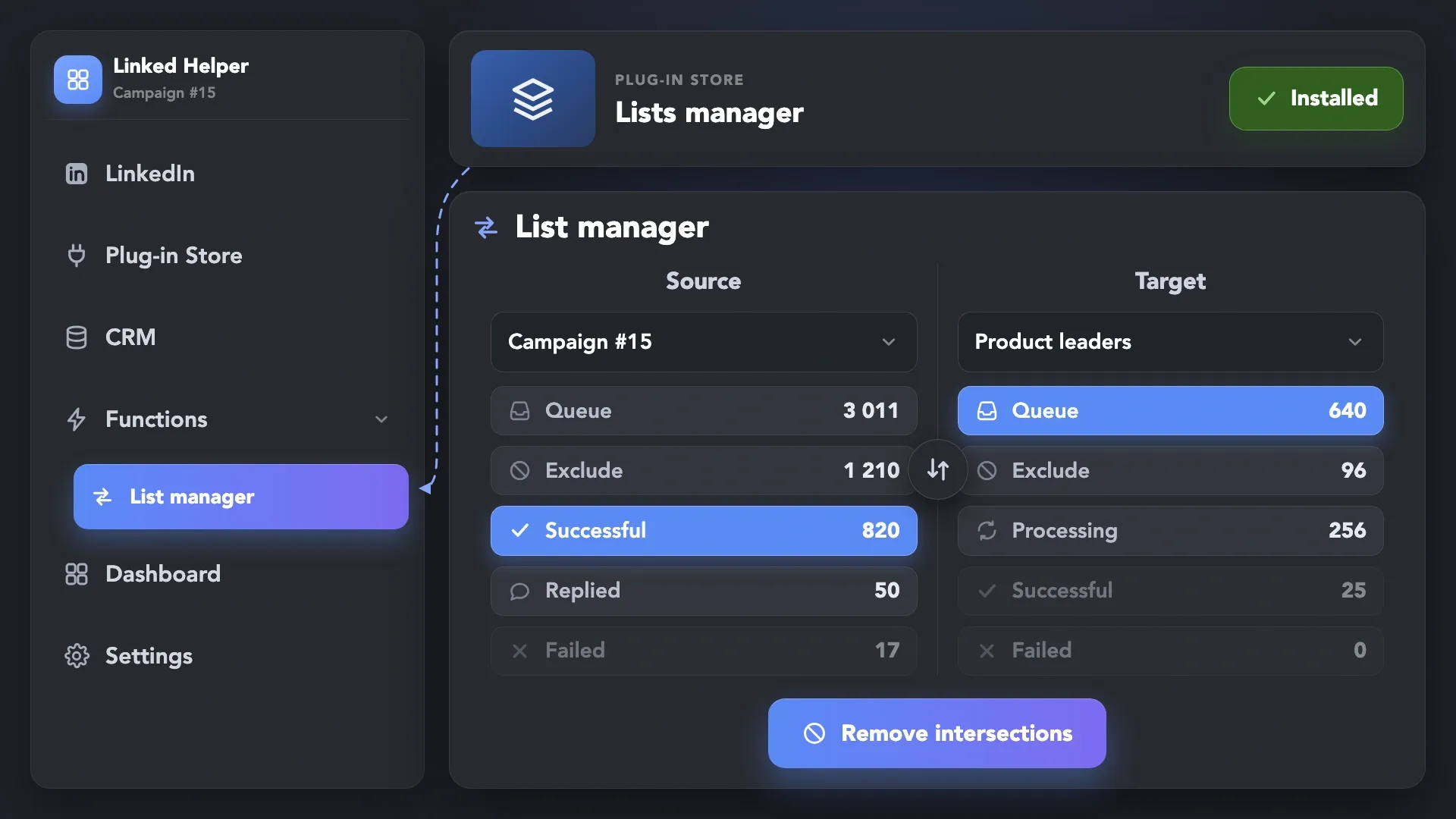1456x819 pixels.
Task: Click the checkmark on Installed badge
Action: 1266,99
